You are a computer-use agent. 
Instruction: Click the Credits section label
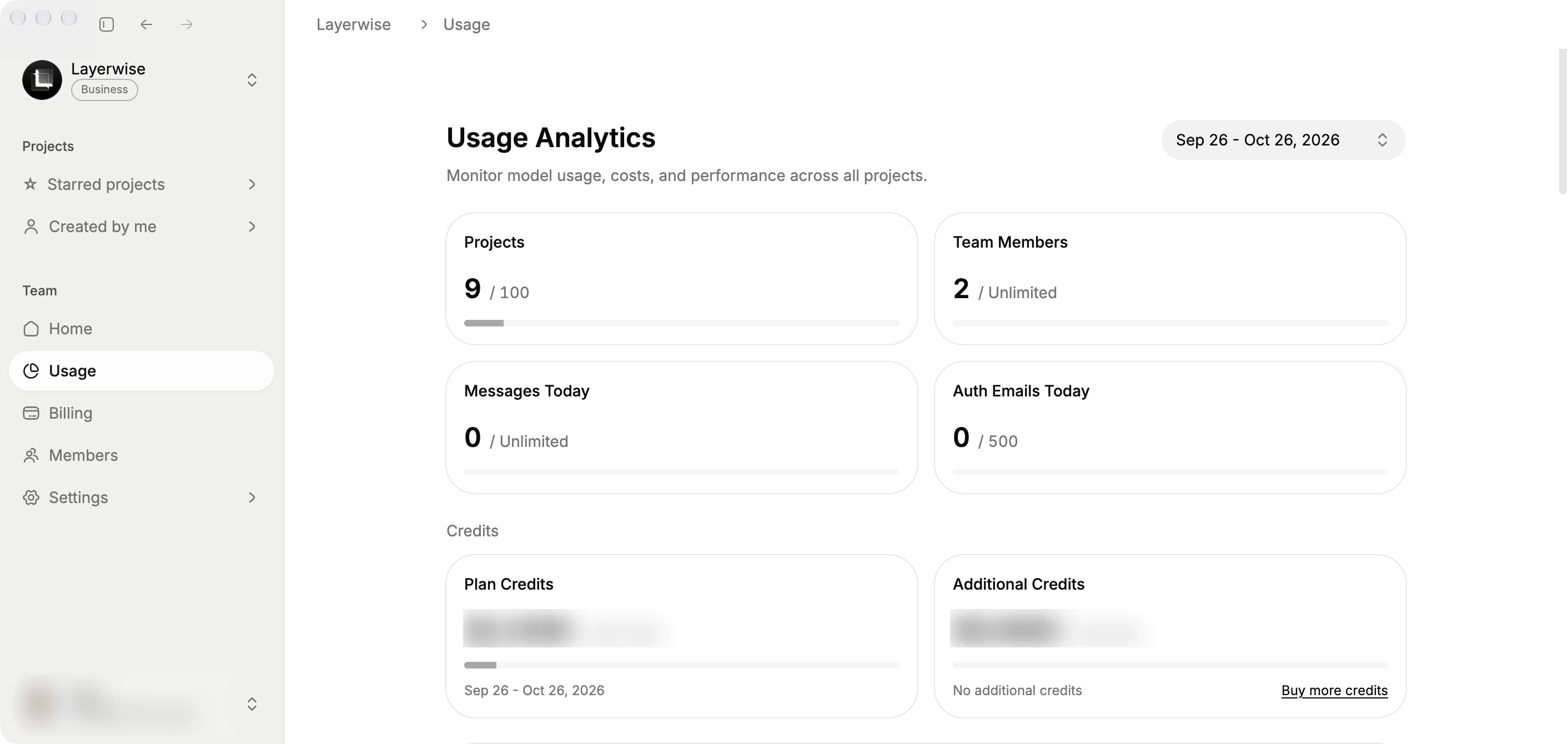(x=473, y=531)
